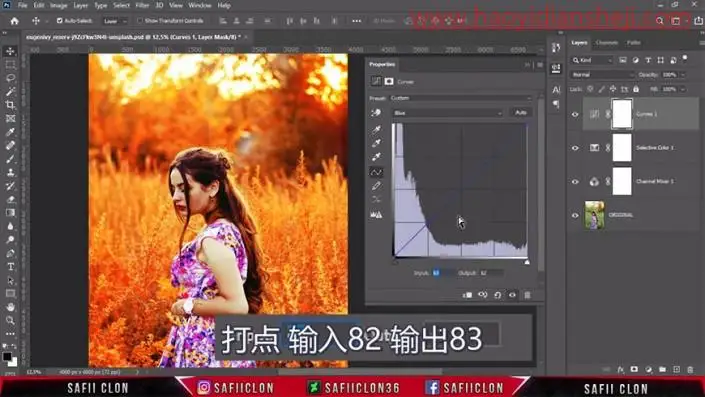Choose the draw curve pencil icon

(x=376, y=186)
